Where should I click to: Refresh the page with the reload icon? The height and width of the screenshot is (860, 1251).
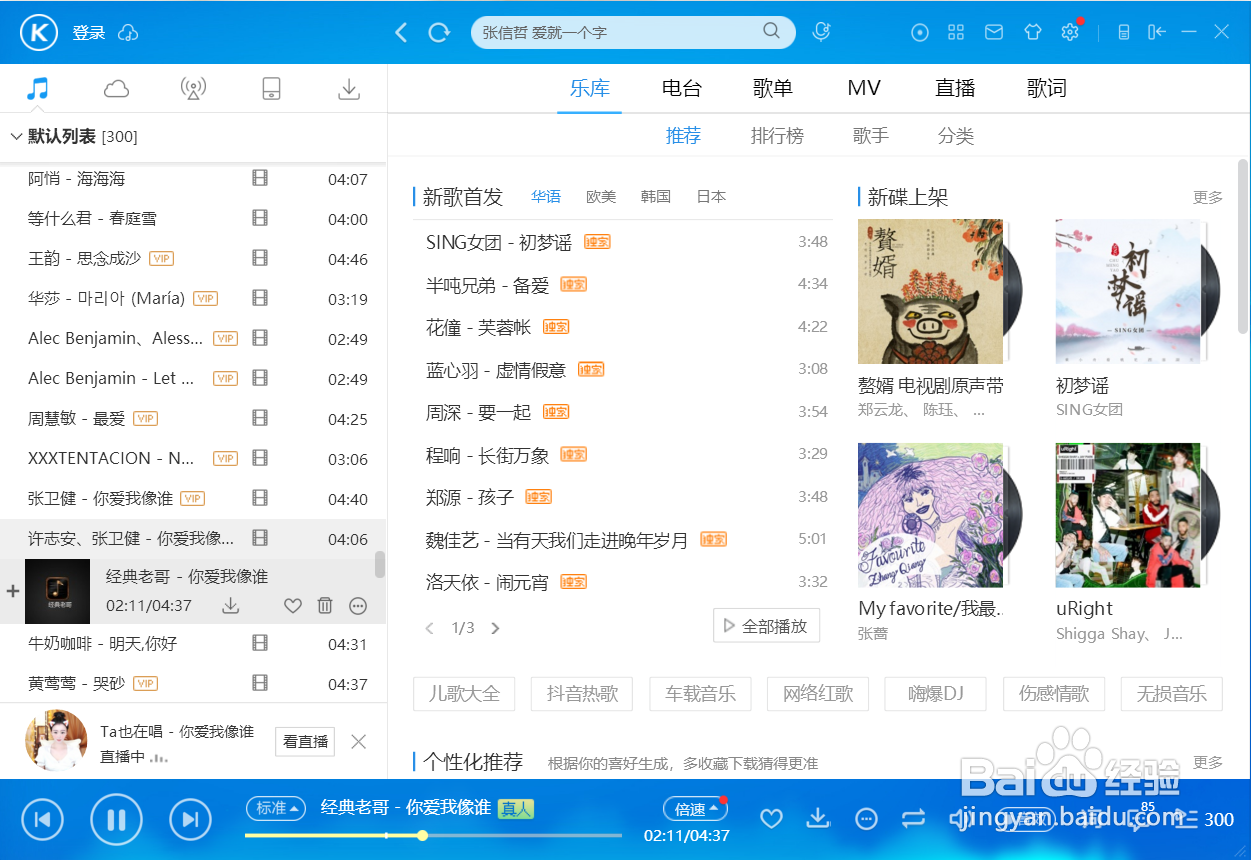tap(439, 33)
